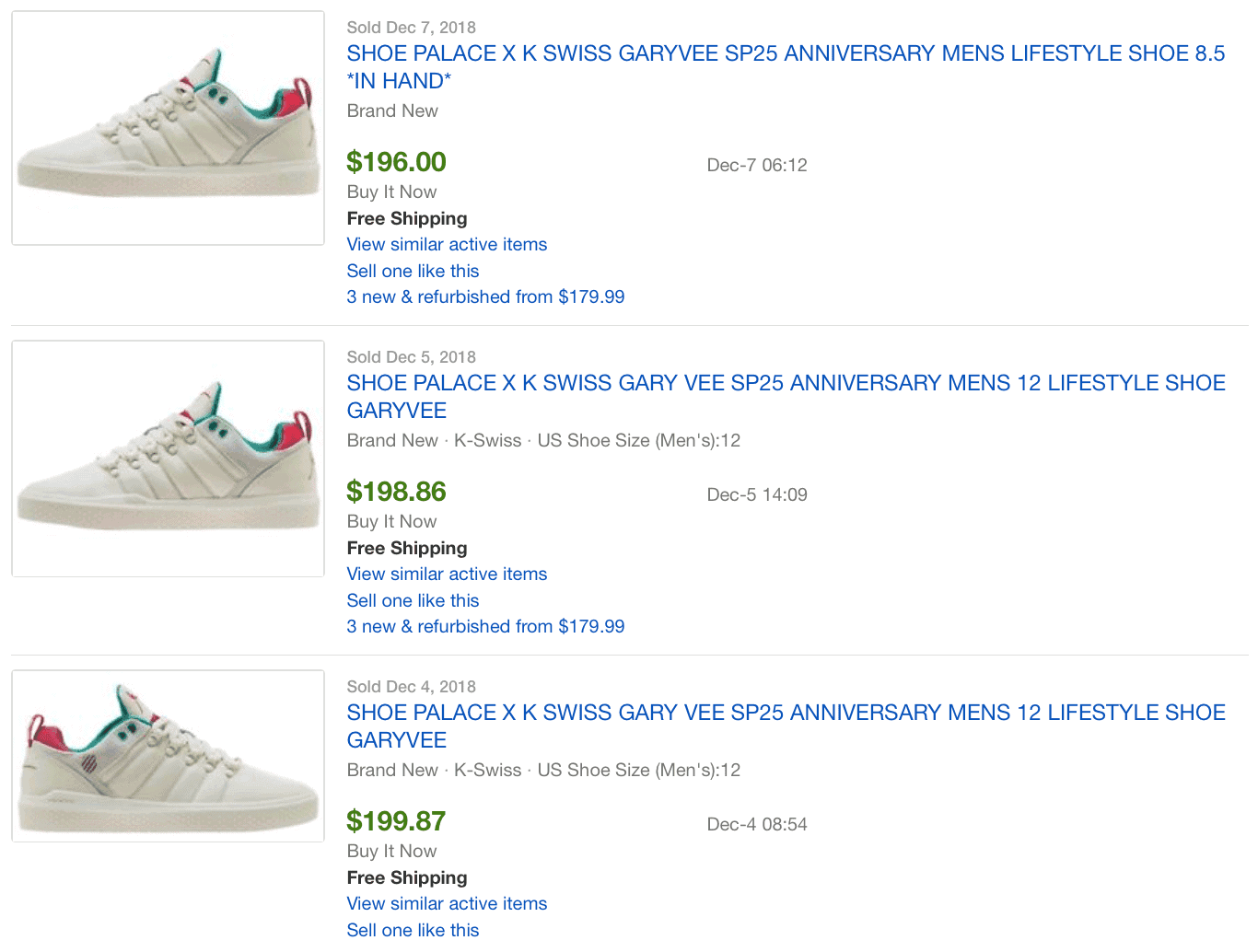Sell one like this for $196.00 listing

tap(413, 272)
